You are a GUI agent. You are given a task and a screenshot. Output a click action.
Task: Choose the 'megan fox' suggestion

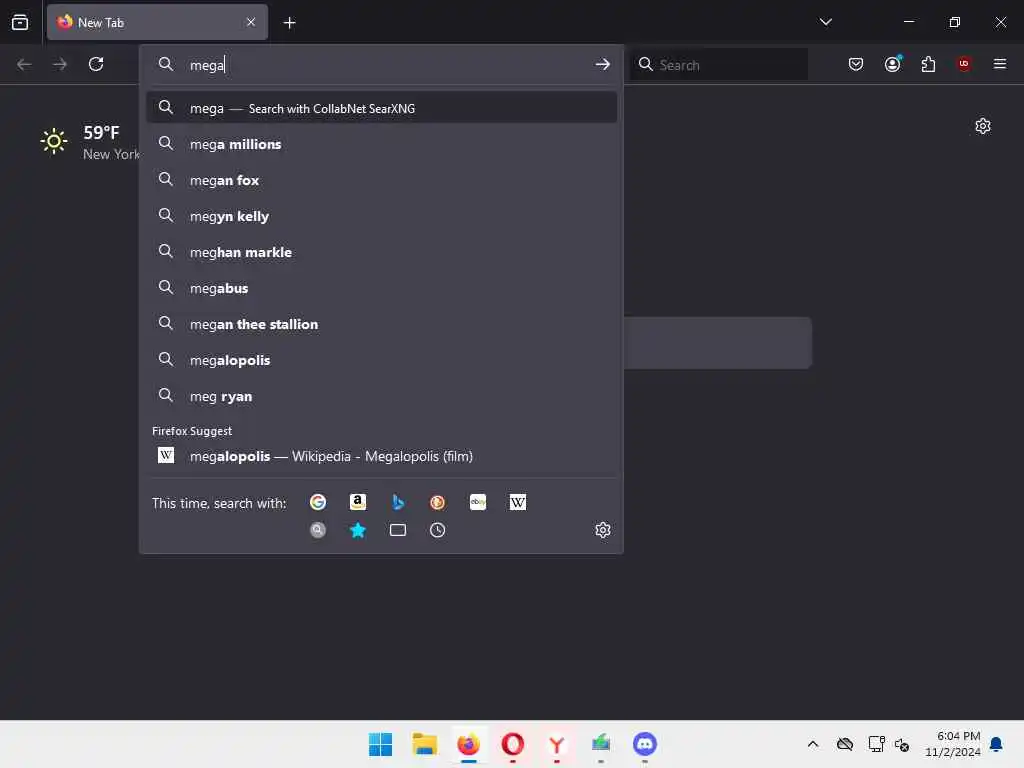click(381, 180)
